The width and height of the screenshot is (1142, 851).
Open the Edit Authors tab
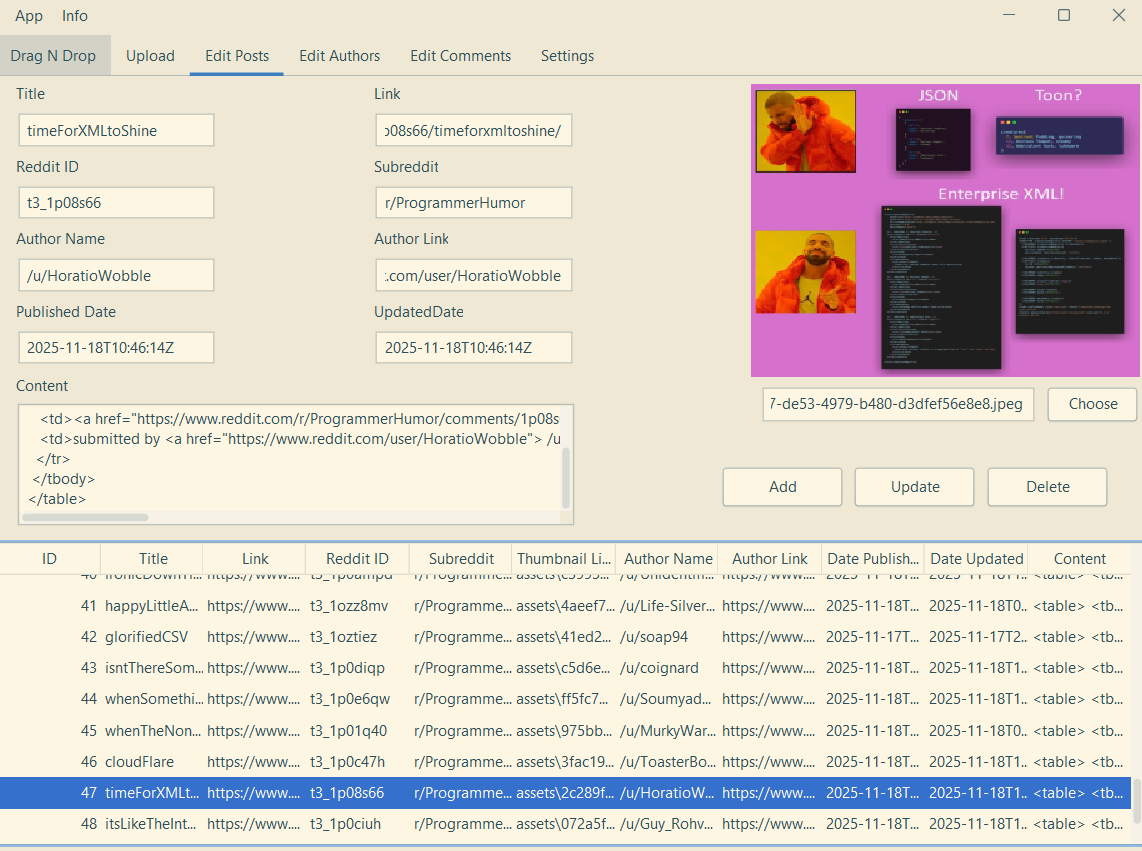[x=339, y=55]
